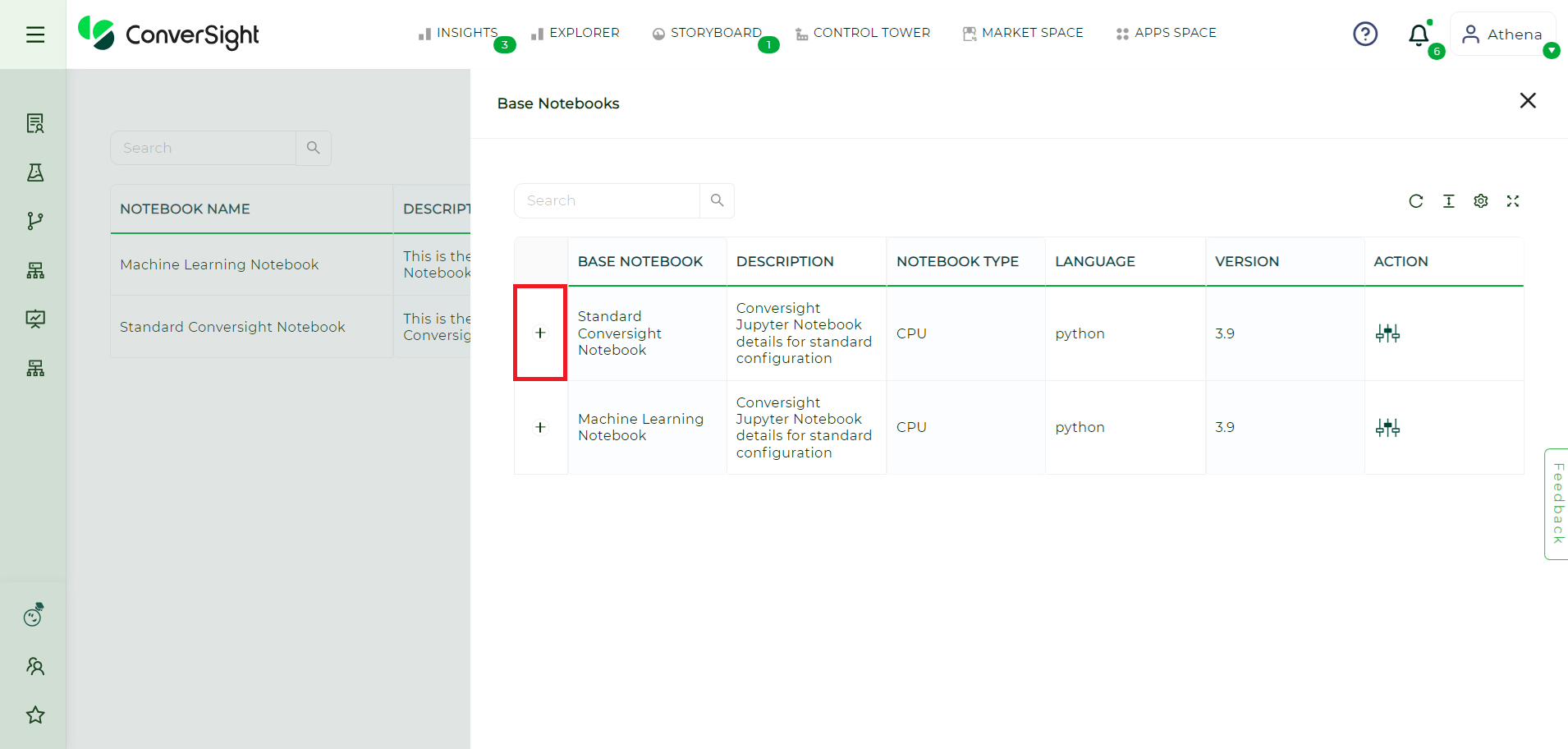This screenshot has width=1568, height=749.
Task: Click the Base Notebooks search field
Action: point(607,200)
